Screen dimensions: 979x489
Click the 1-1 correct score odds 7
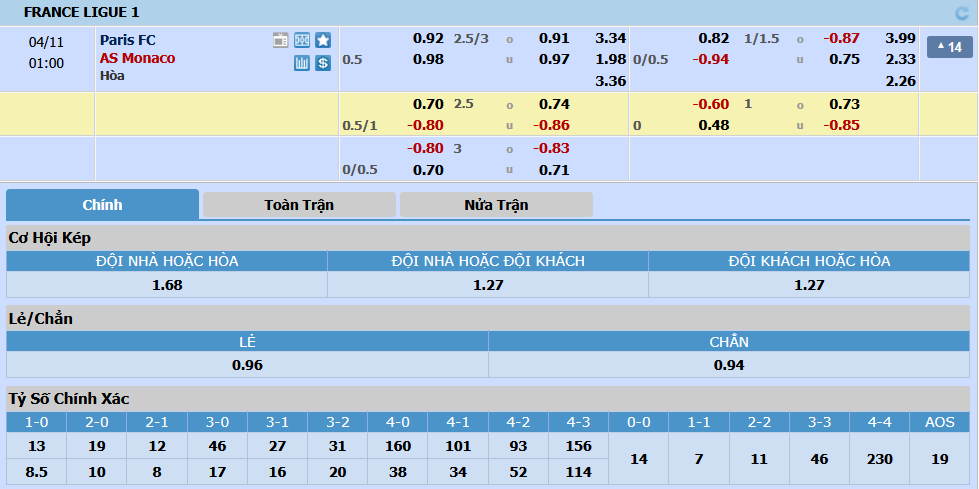coord(699,459)
